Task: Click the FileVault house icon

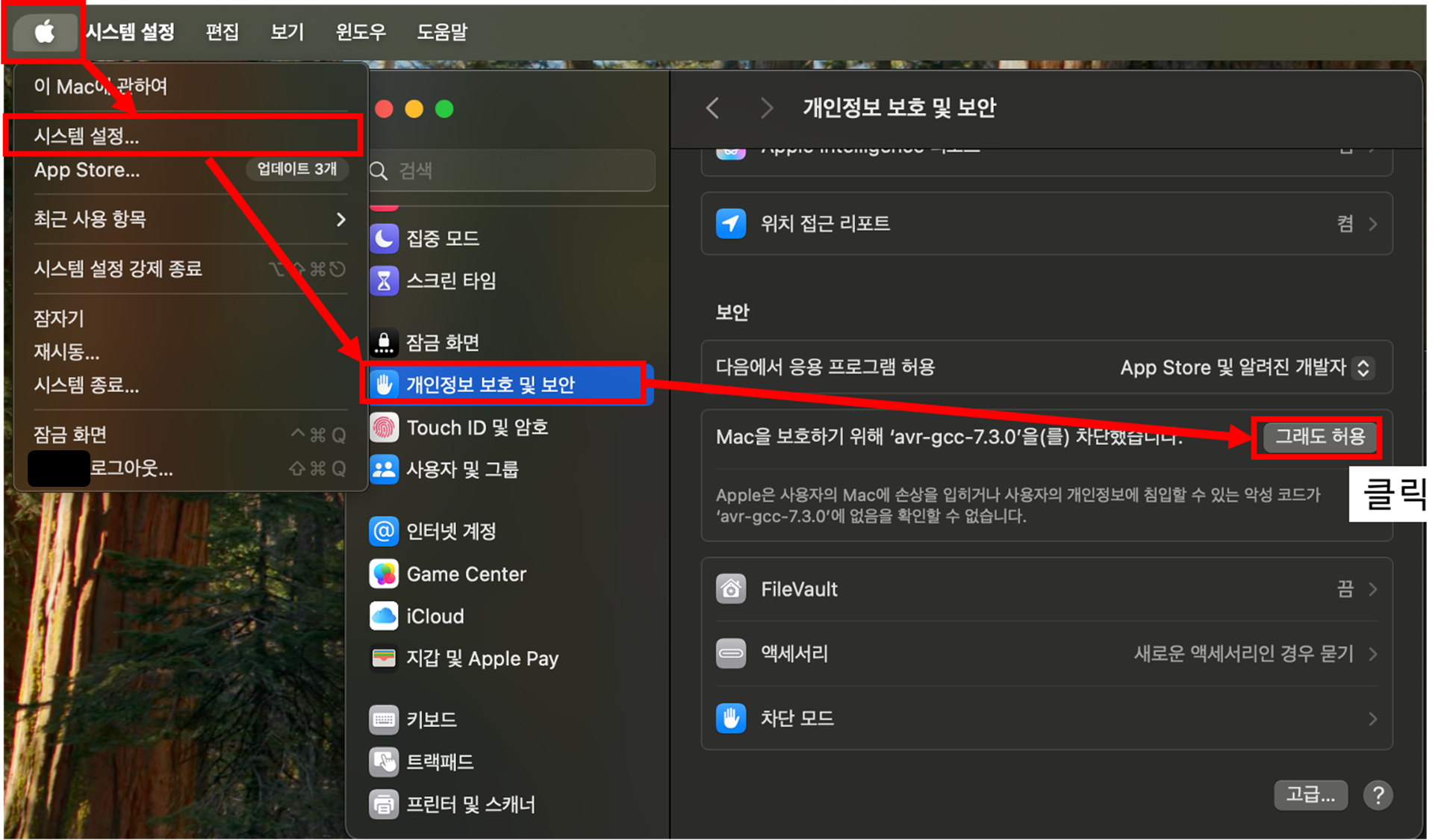Action: (731, 589)
